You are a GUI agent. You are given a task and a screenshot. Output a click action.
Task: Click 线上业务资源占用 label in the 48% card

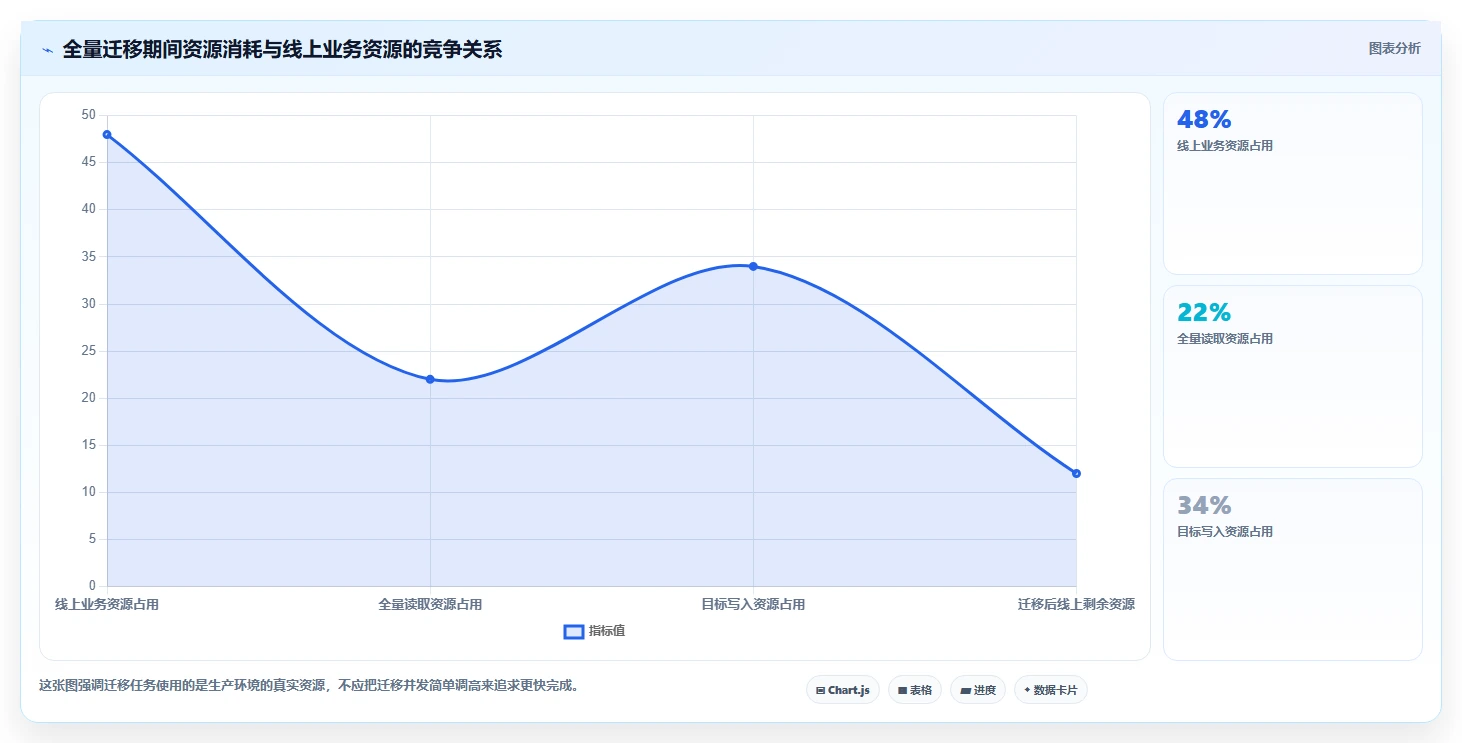pos(1225,146)
